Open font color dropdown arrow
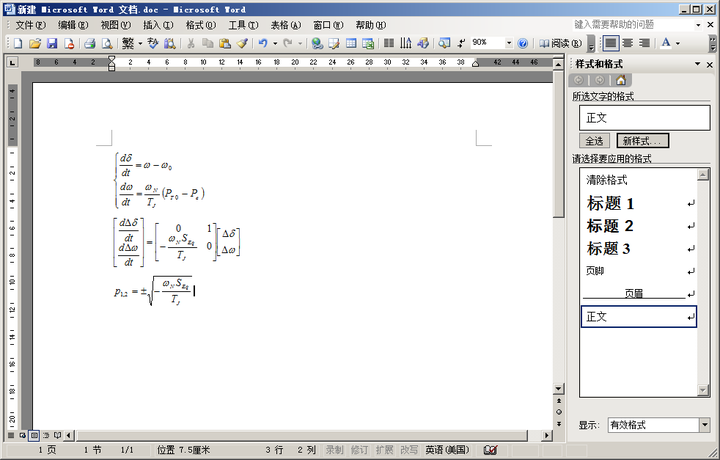The image size is (720, 460). pos(677,44)
